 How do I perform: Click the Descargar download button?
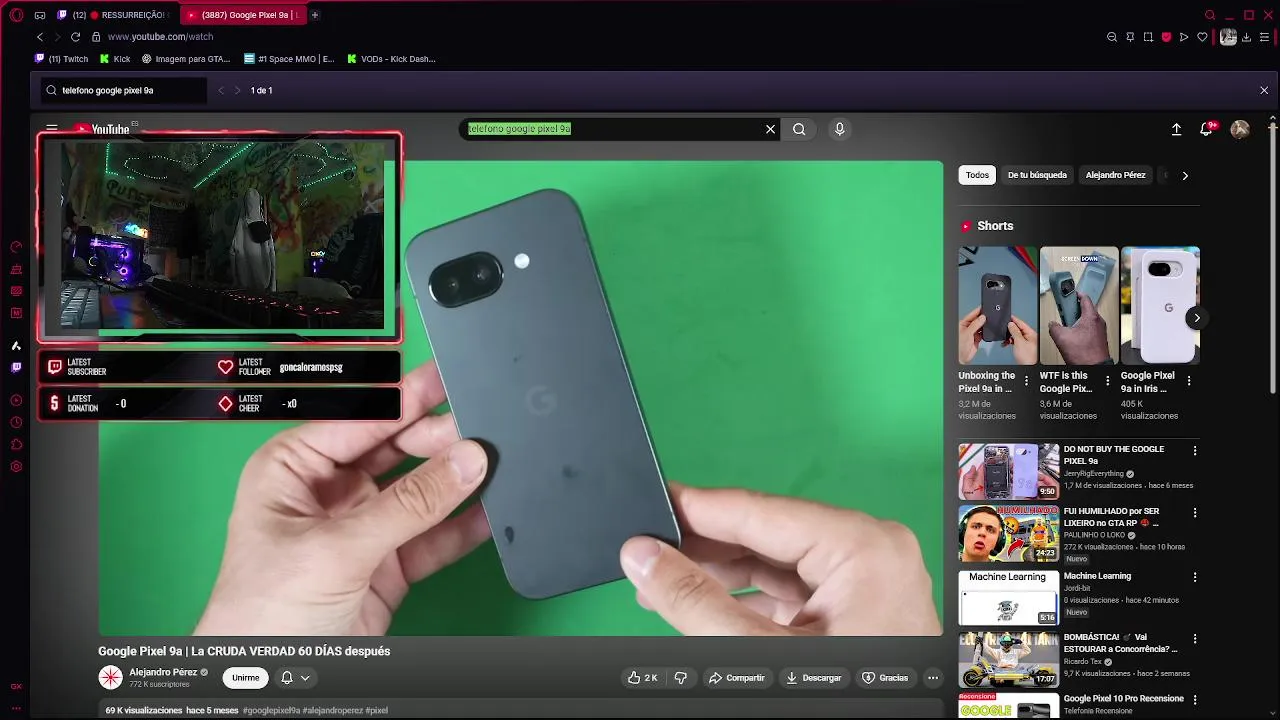coord(814,678)
